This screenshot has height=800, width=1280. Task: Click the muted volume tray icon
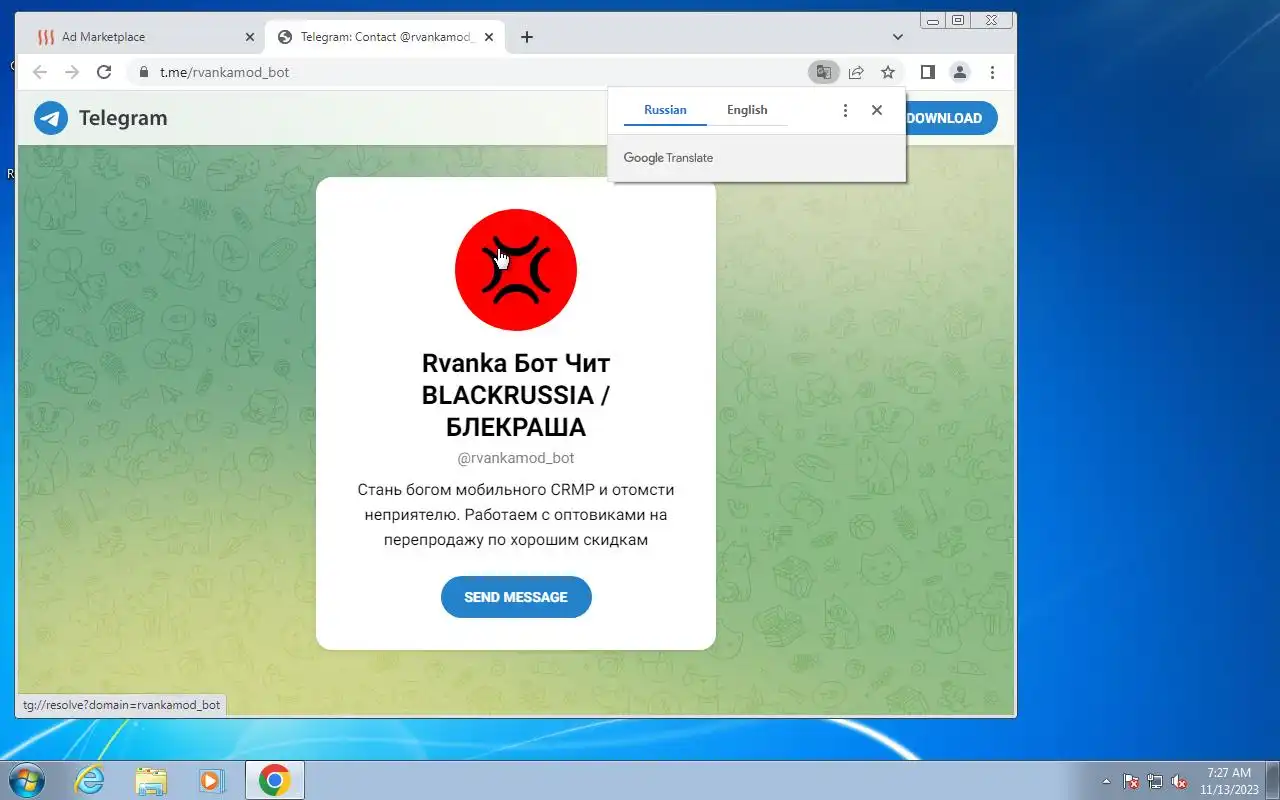click(x=1179, y=781)
